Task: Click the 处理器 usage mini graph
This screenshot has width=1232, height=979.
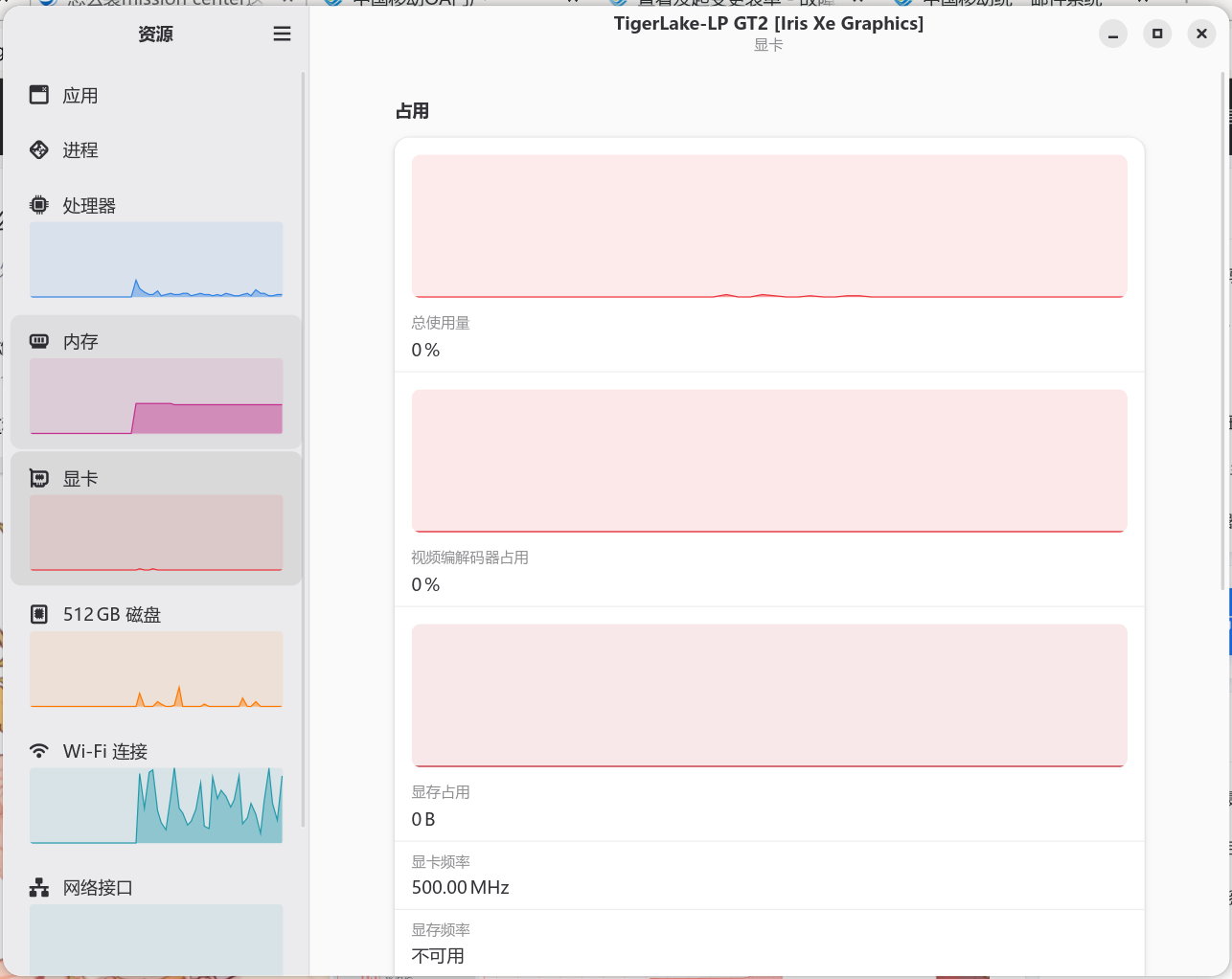Action: 156,260
